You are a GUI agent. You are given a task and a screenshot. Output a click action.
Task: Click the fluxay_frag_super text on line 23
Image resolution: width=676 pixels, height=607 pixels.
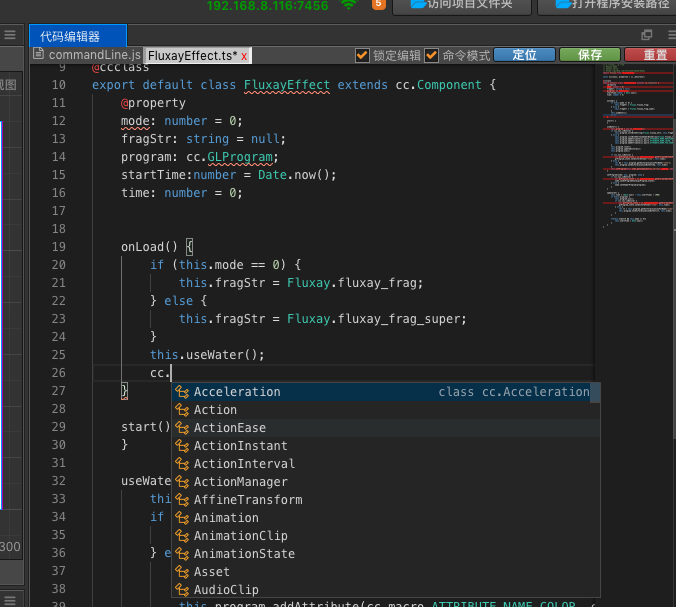[x=400, y=319]
